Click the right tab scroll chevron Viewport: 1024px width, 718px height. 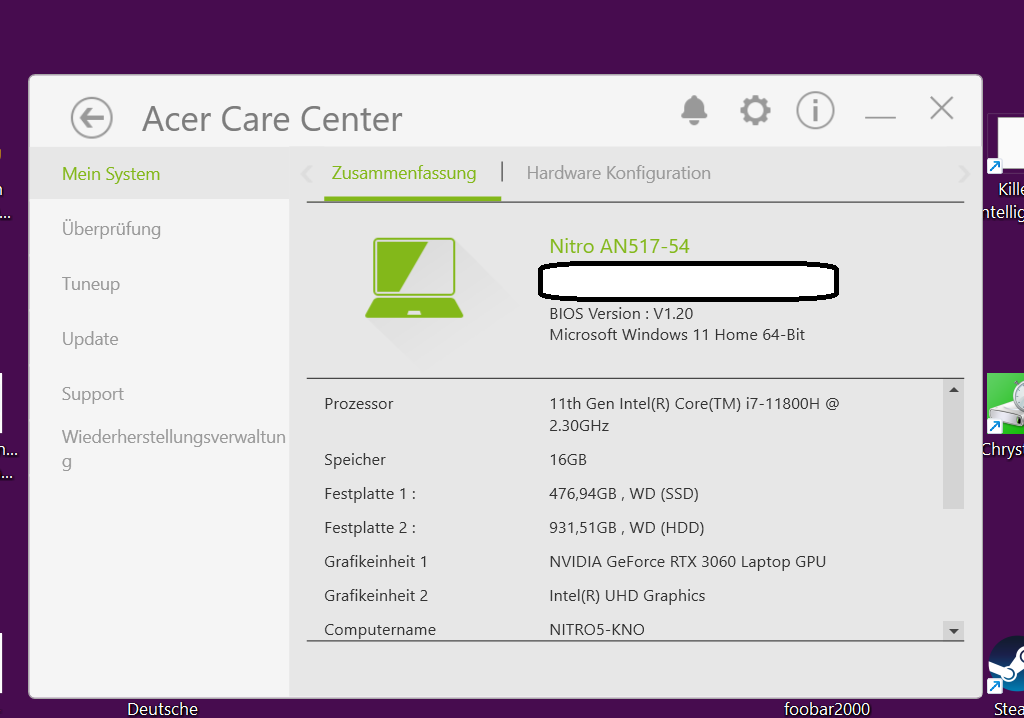pyautogui.click(x=964, y=174)
